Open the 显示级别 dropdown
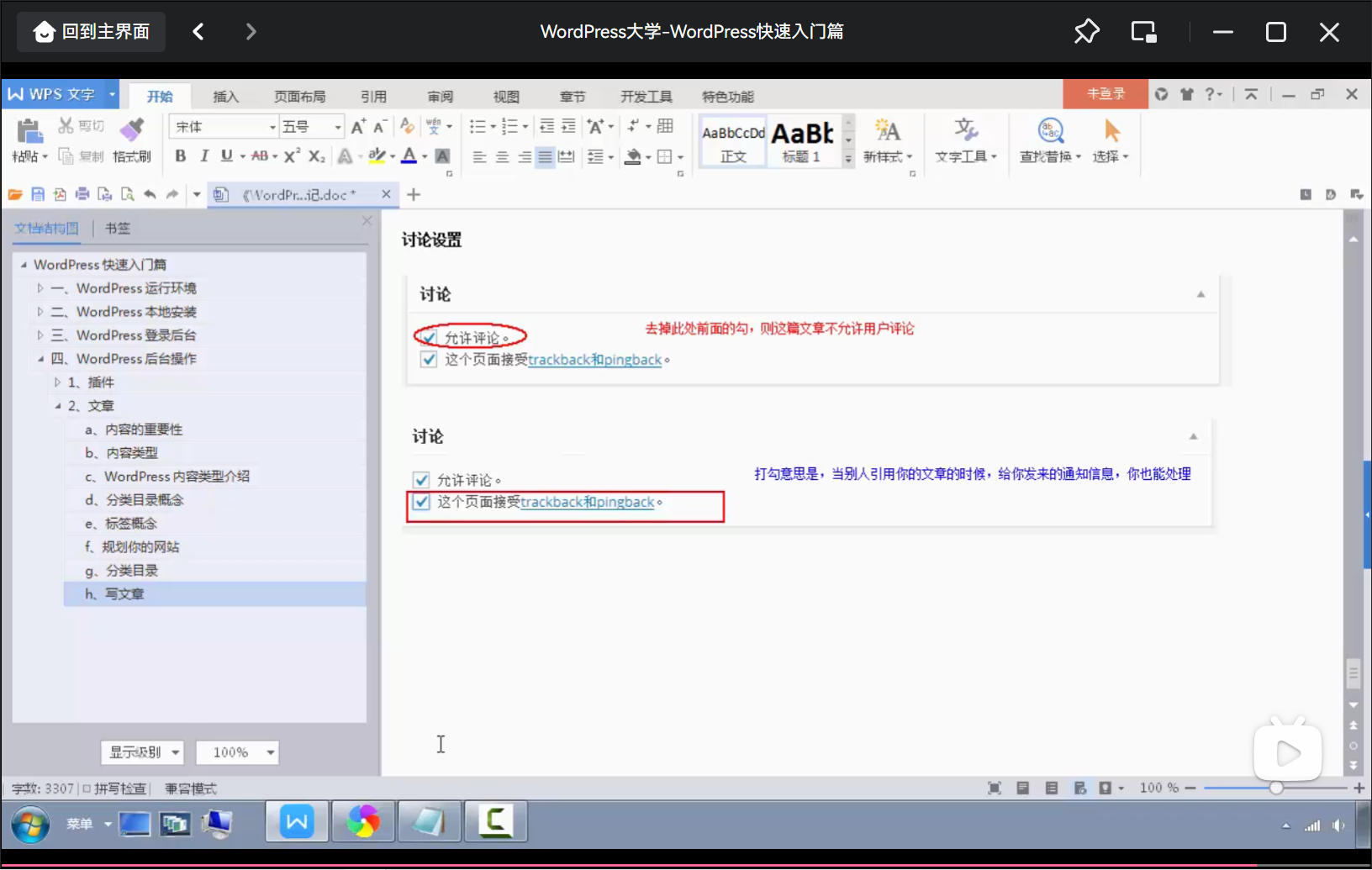The height and width of the screenshot is (870, 1372). 142,752
